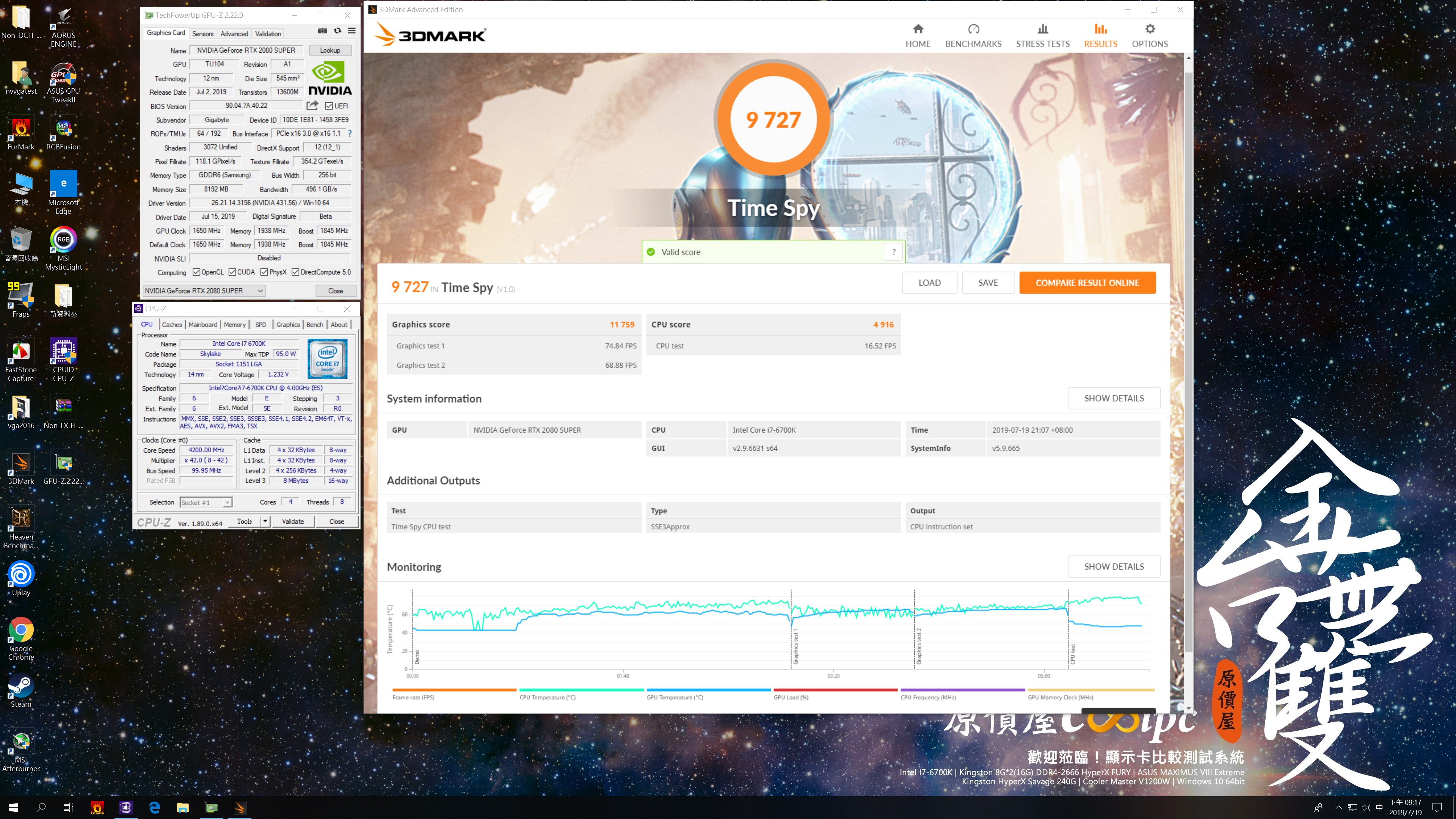Open the GPU-Z hamburger menu icon

pos(351,30)
